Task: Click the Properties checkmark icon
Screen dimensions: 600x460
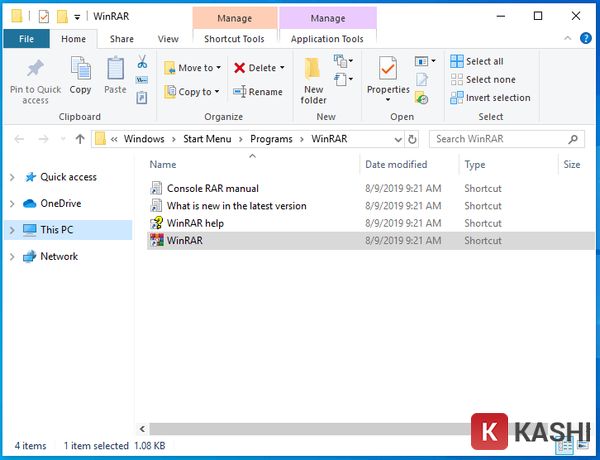Action: (x=388, y=68)
